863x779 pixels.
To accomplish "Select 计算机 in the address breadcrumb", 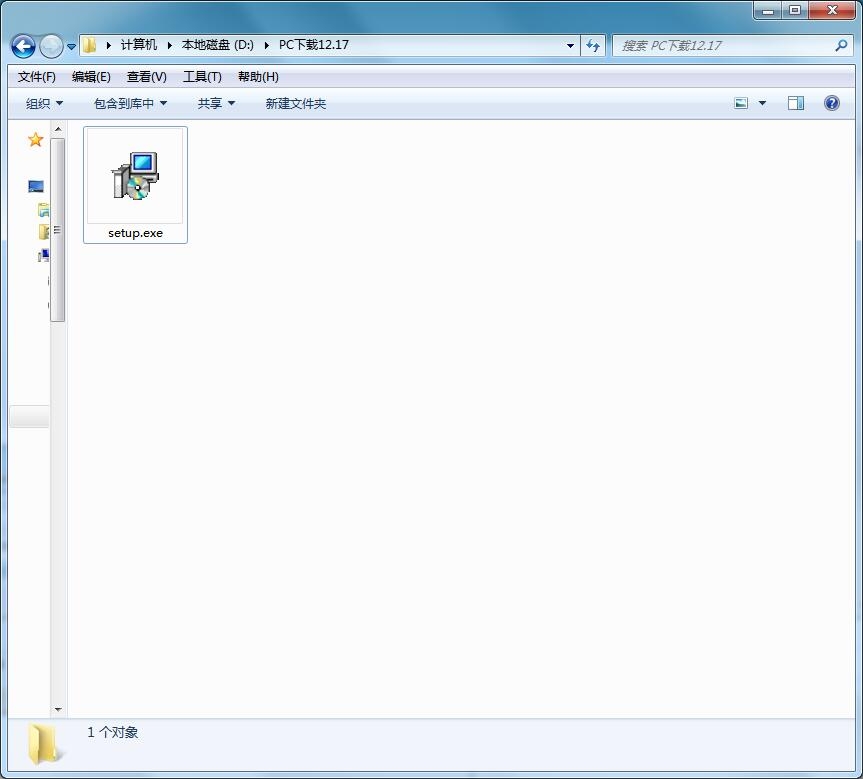I will pos(139,45).
